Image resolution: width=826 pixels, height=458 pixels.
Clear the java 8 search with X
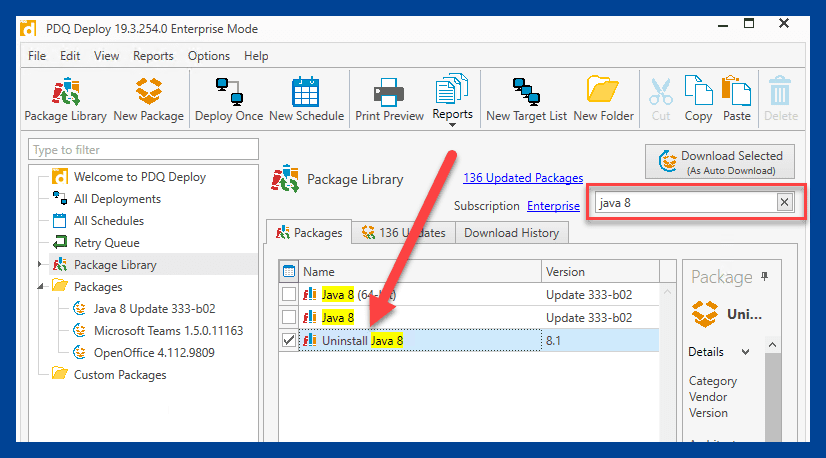(784, 202)
